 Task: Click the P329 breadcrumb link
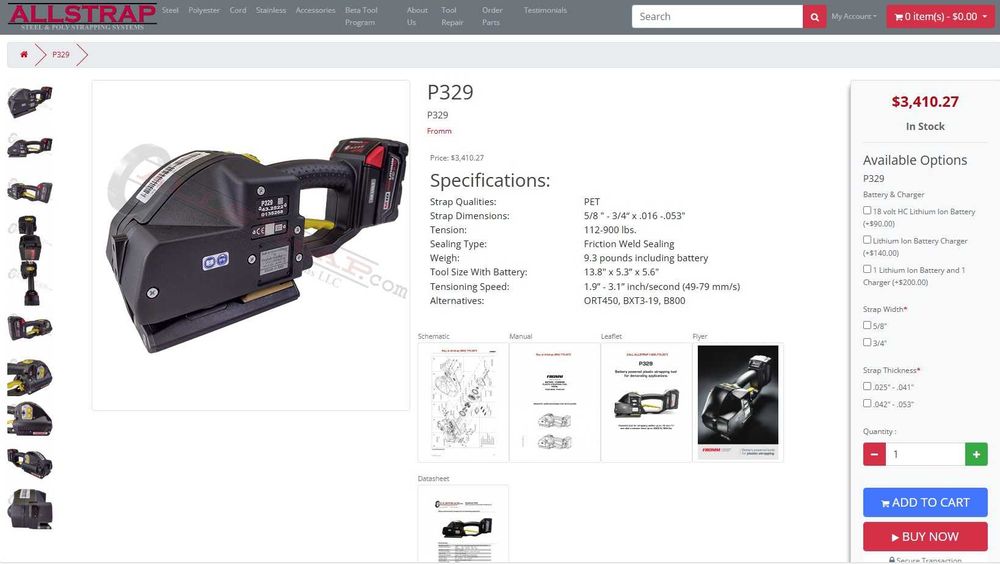click(x=61, y=54)
